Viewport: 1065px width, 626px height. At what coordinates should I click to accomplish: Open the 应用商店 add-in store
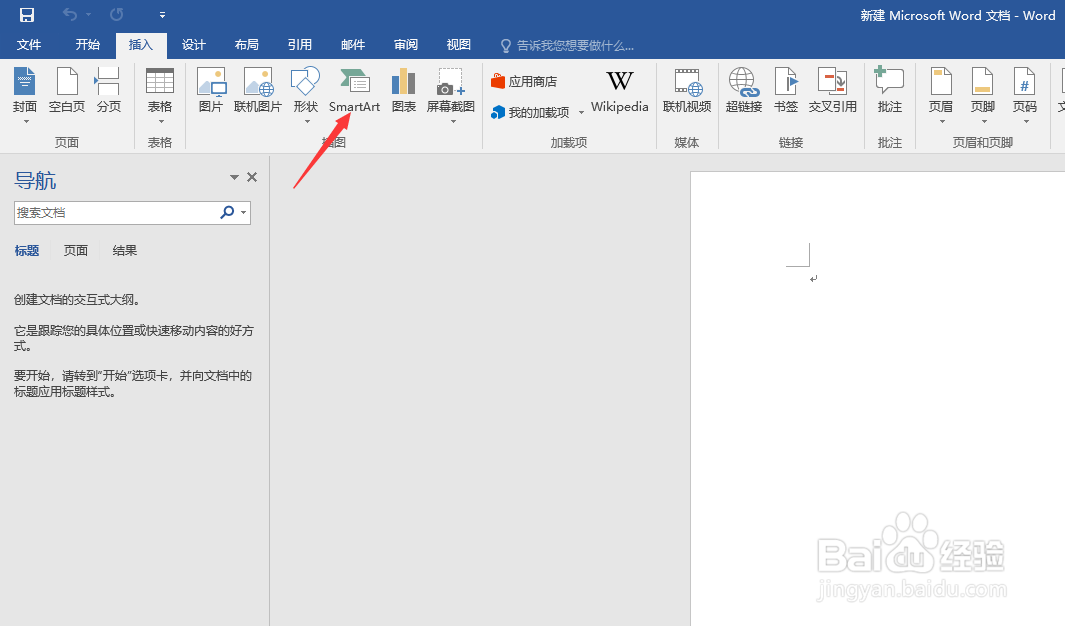pyautogui.click(x=524, y=81)
